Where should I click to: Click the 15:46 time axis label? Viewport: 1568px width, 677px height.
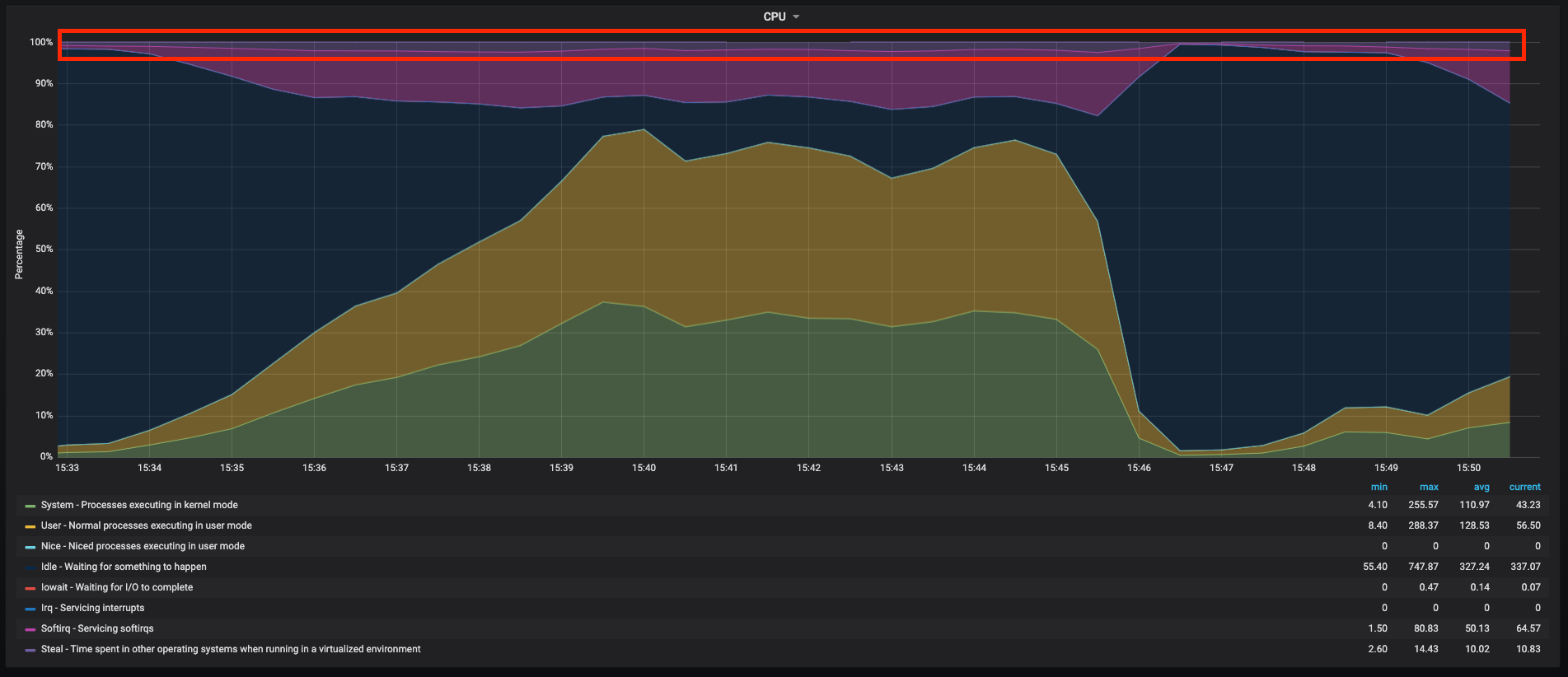click(1139, 468)
